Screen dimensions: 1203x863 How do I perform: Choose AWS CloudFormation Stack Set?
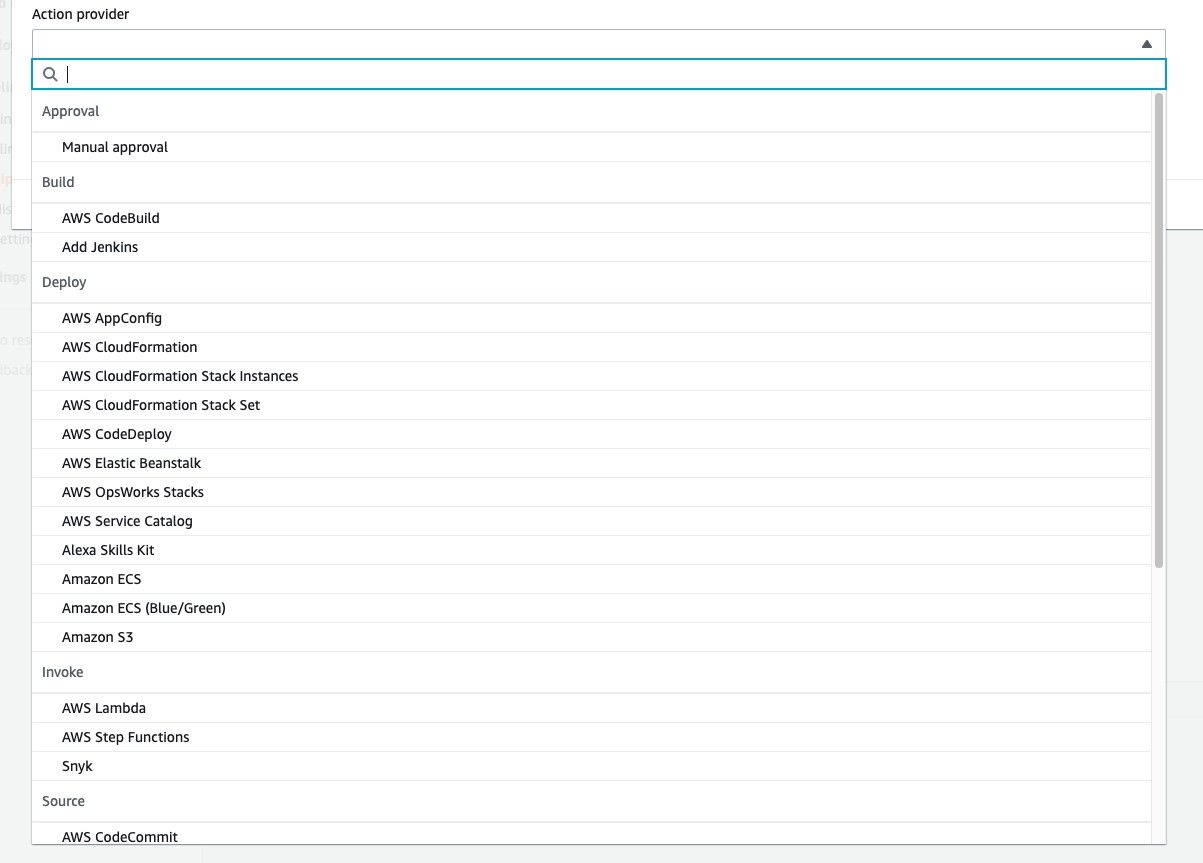(592, 405)
